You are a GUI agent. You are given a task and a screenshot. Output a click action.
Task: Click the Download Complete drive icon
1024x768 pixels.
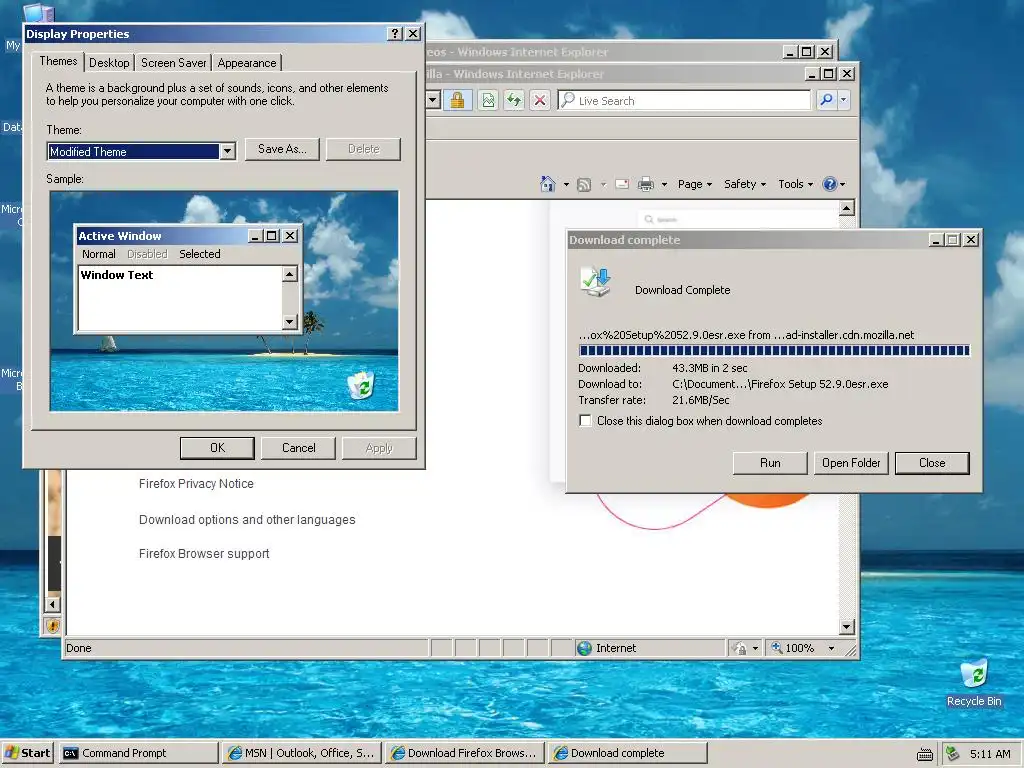click(x=596, y=281)
